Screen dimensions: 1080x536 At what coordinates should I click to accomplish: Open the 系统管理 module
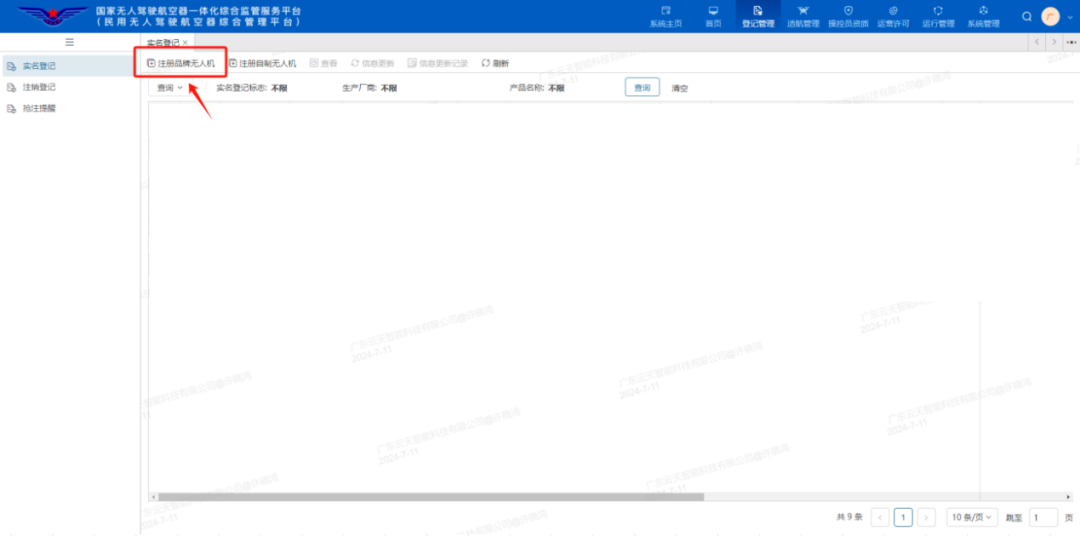983,16
